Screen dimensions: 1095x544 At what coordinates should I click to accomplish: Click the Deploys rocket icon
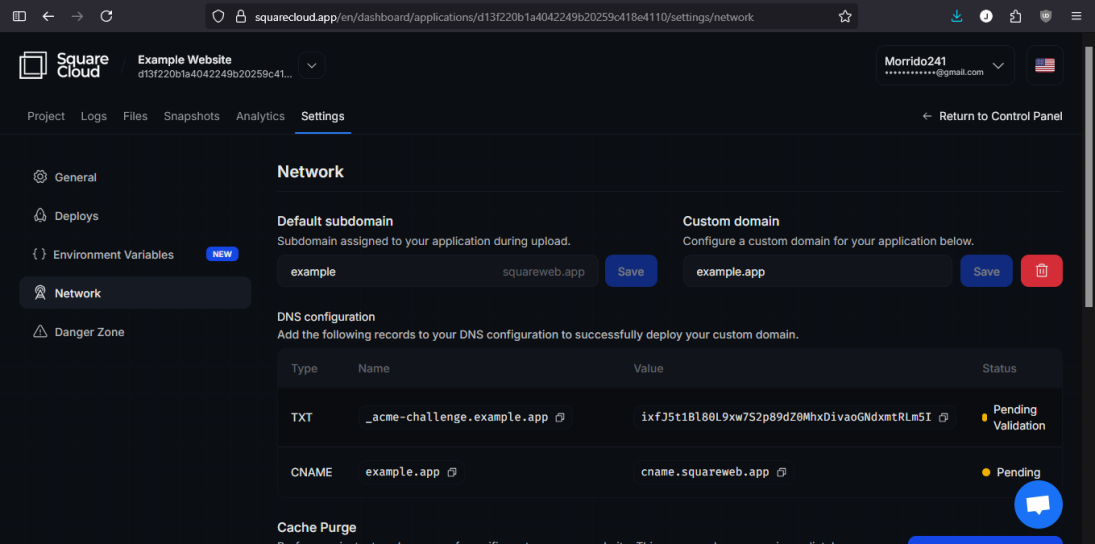pyautogui.click(x=40, y=216)
